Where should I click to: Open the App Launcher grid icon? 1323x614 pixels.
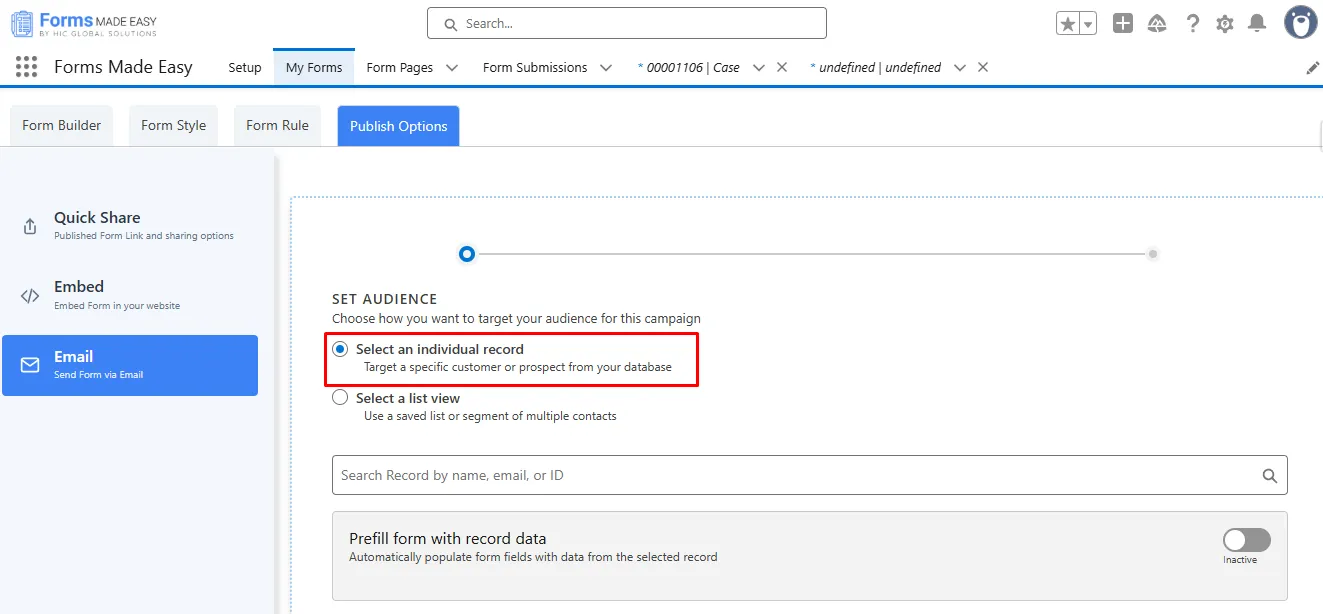27,67
